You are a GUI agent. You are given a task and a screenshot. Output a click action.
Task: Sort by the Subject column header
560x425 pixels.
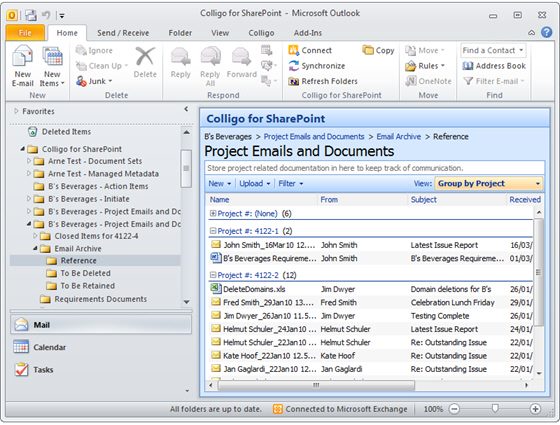(424, 199)
